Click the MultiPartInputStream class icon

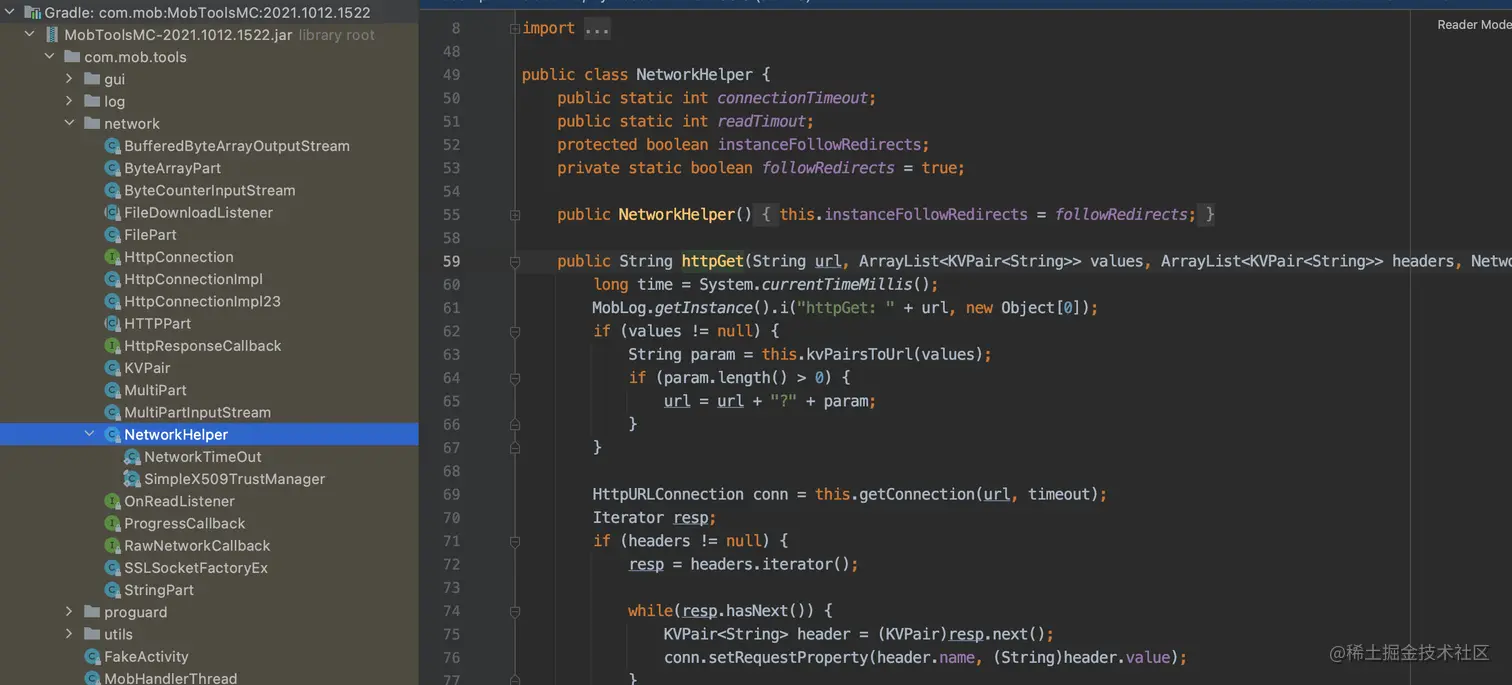click(113, 412)
